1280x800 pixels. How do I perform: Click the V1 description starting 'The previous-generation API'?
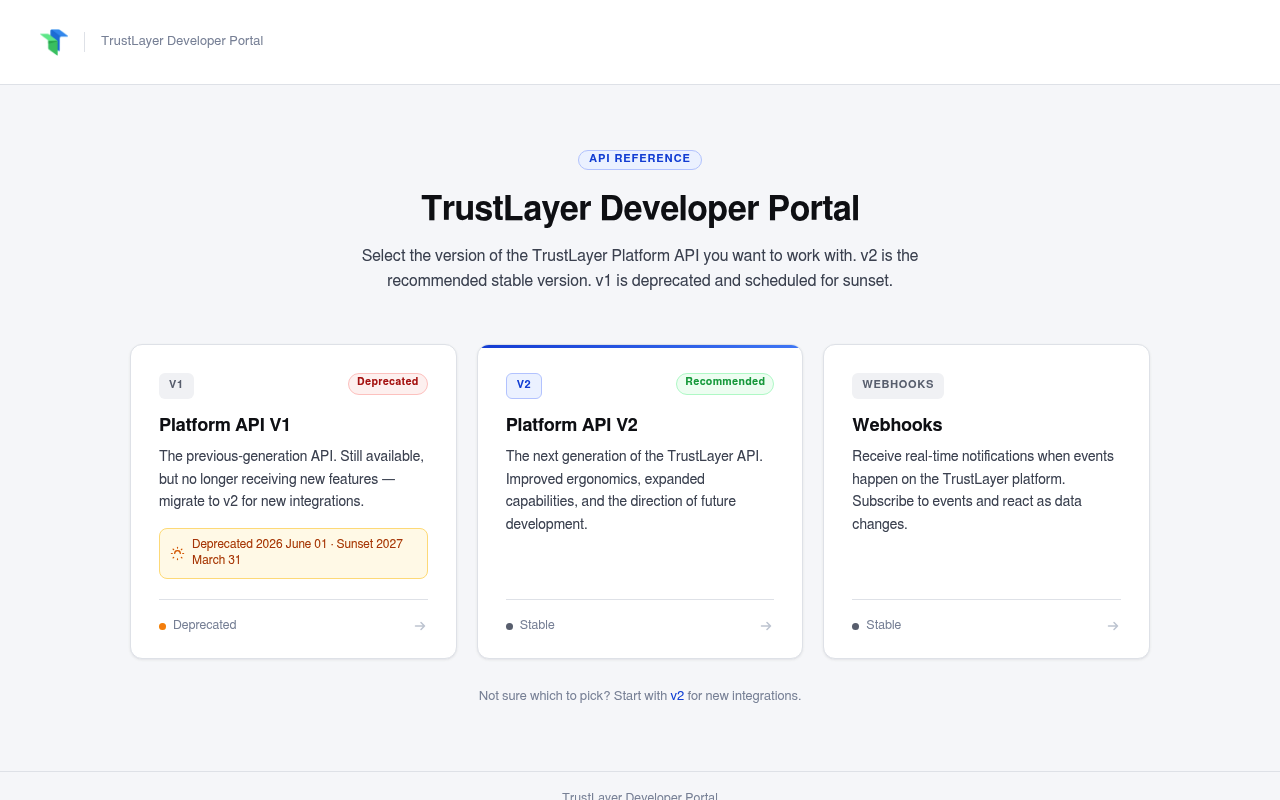[x=293, y=479]
